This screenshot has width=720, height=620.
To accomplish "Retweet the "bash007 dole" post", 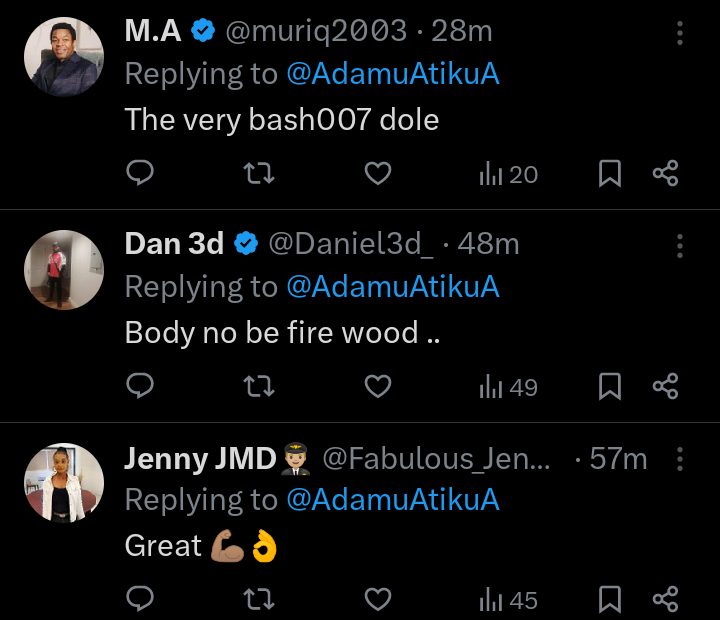I will (259, 174).
